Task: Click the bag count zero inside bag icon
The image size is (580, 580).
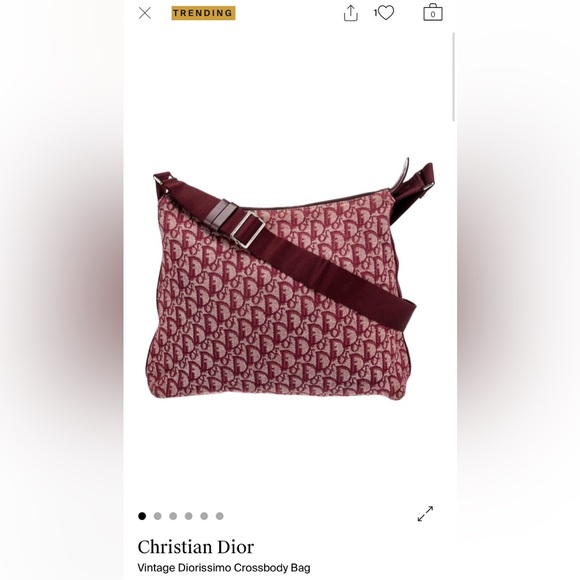Action: pos(433,15)
